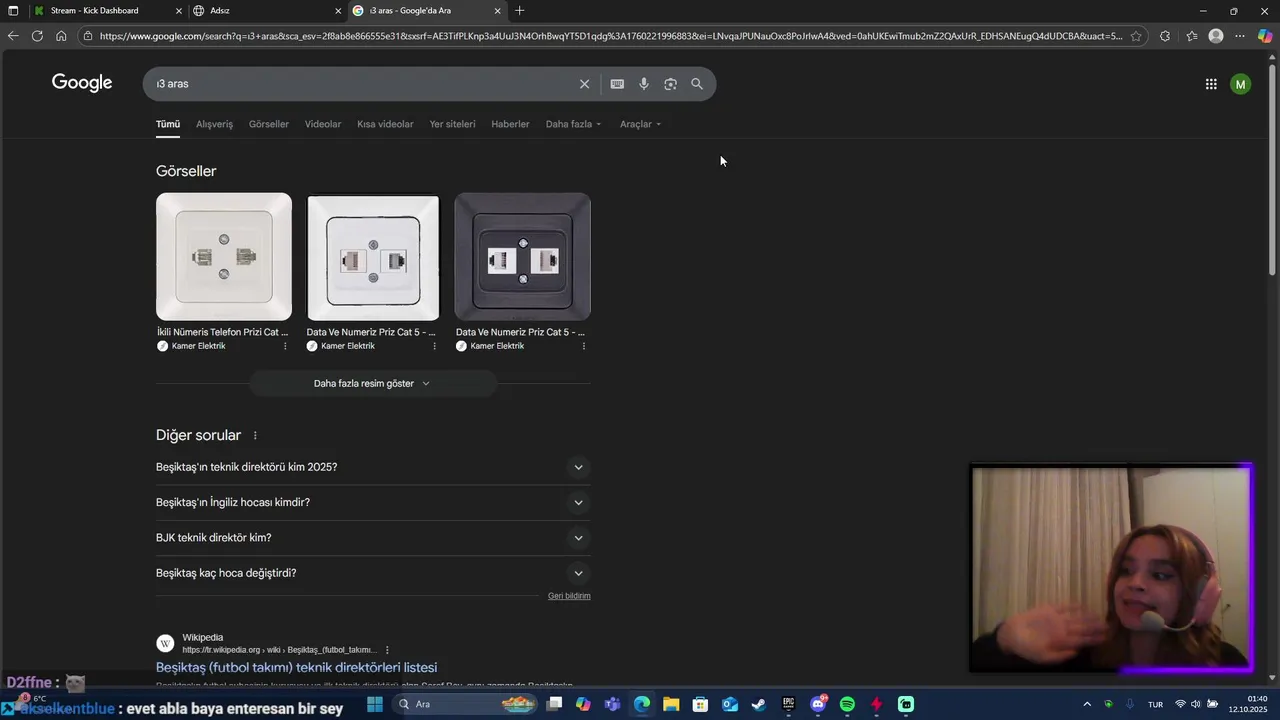1280x720 pixels.
Task: Open Google Lens image search
Action: (x=670, y=84)
